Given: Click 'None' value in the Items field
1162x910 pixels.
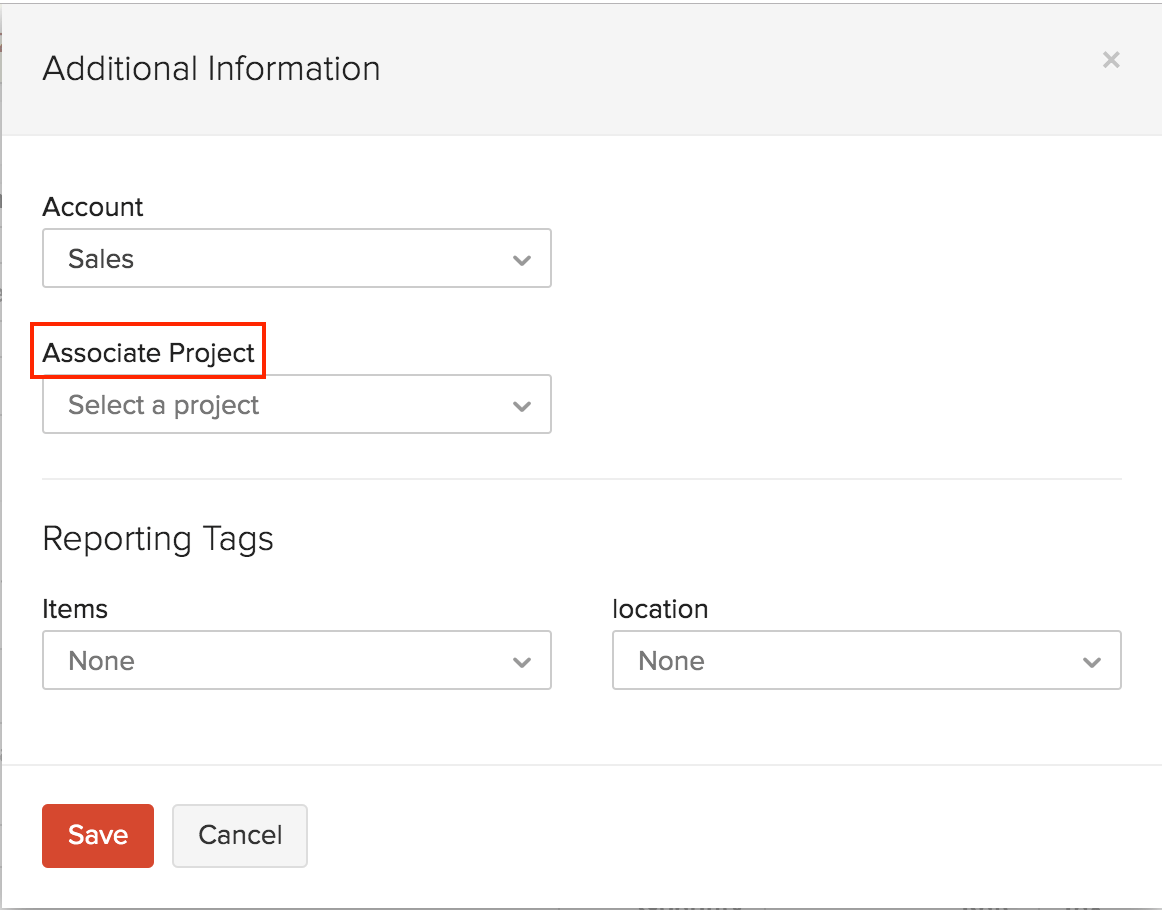Looking at the screenshot, I should (101, 661).
